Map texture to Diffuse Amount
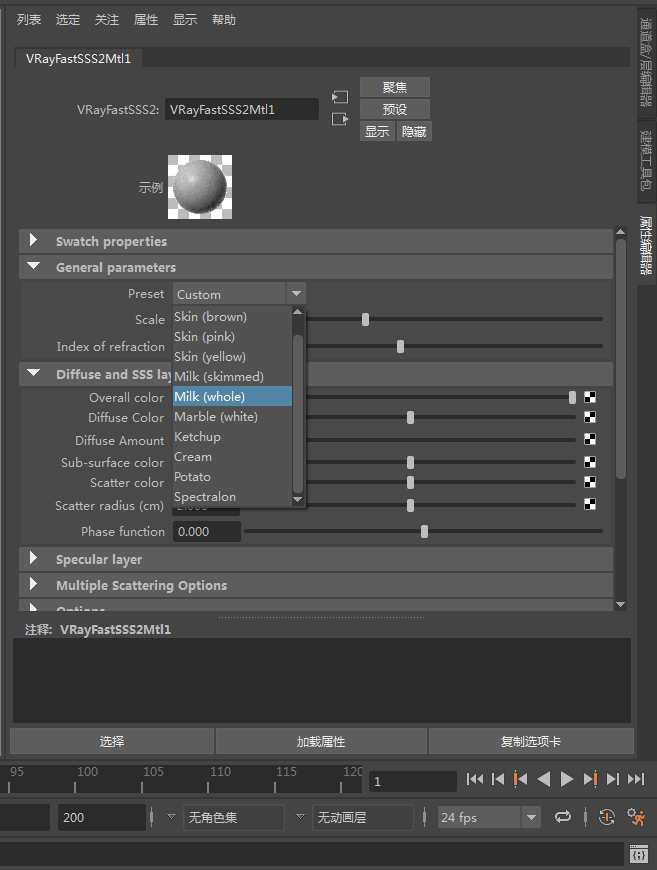The image size is (657, 870). click(590, 439)
